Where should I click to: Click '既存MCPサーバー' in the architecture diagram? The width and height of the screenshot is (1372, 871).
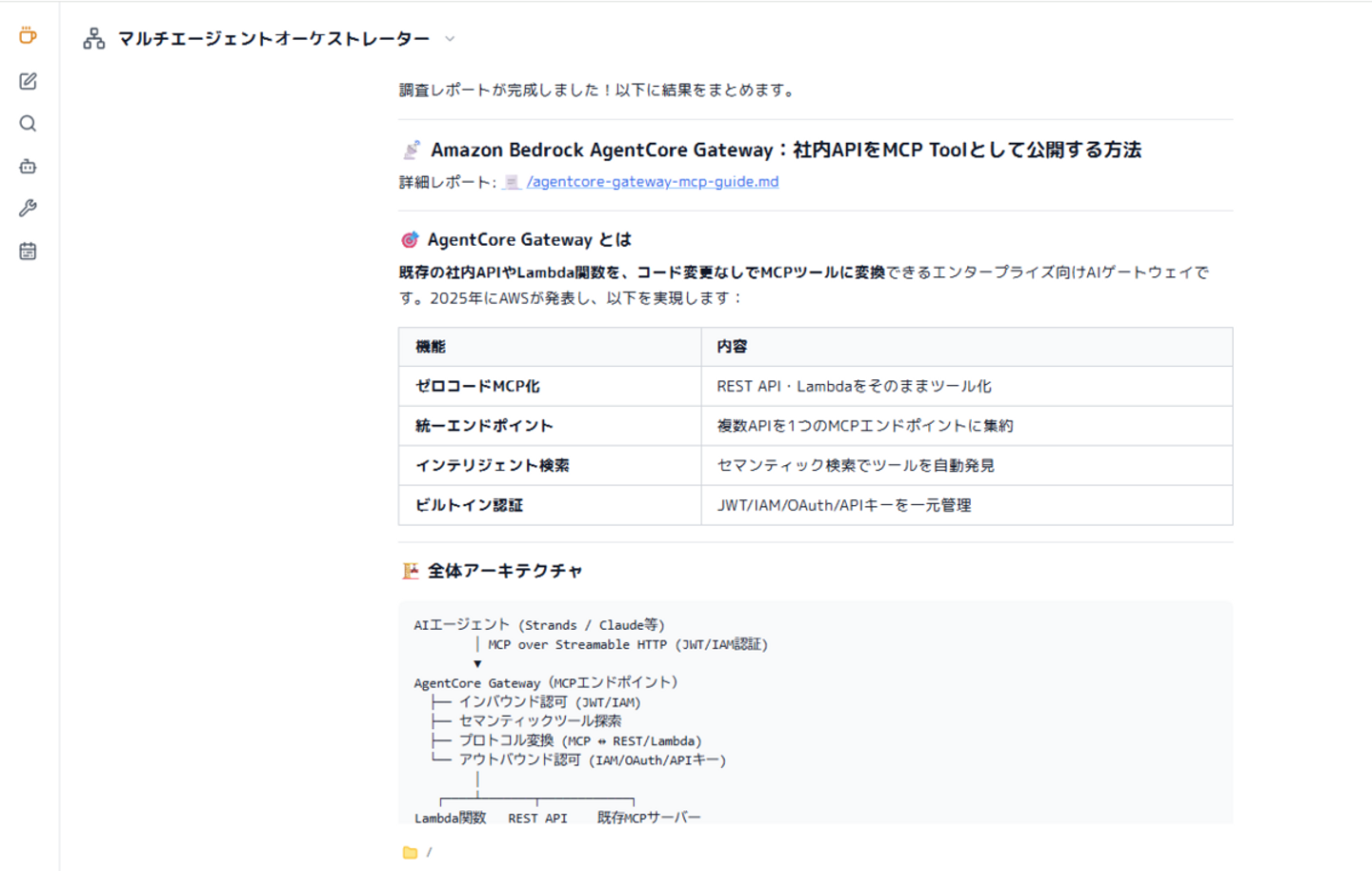(x=649, y=818)
